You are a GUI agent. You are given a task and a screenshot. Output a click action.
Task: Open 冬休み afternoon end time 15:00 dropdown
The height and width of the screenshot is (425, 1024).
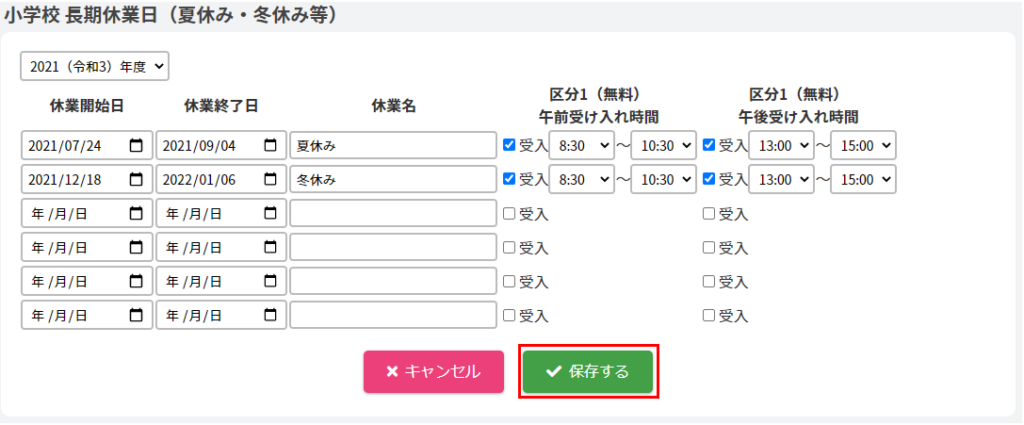click(863, 180)
